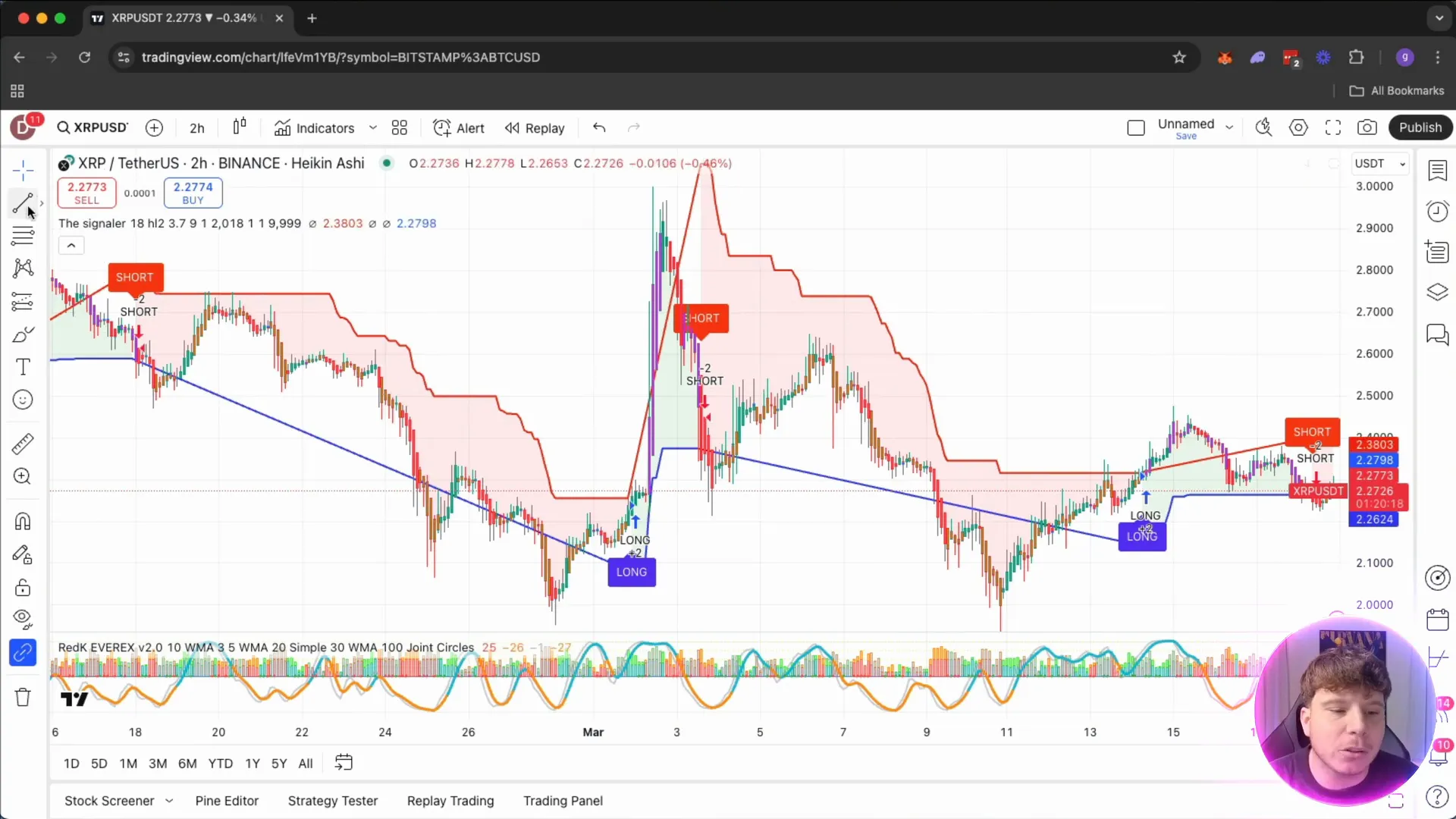The width and height of the screenshot is (1456, 819).
Task: Open the pattern drawing tools
Action: [23, 268]
